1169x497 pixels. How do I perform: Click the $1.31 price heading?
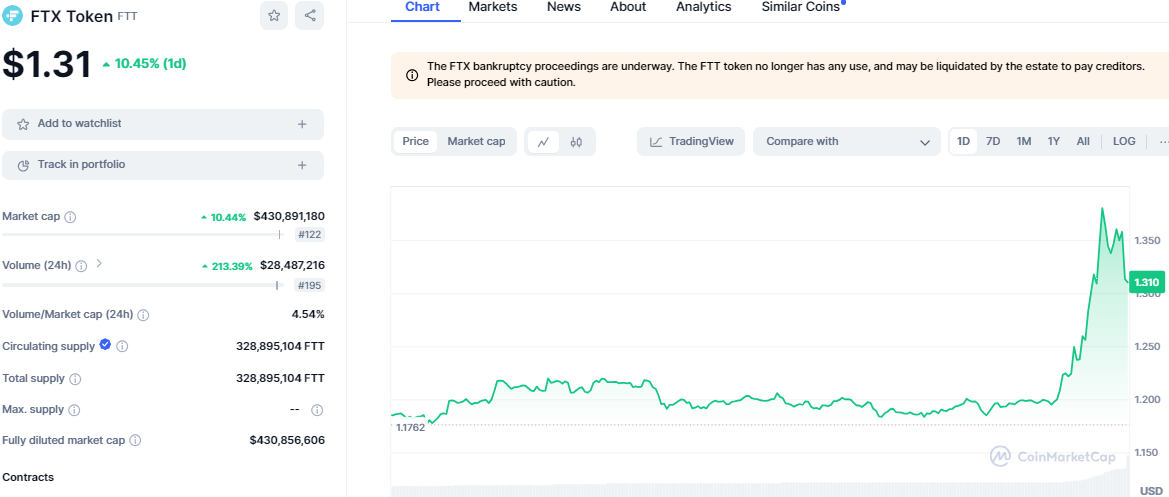[47, 64]
